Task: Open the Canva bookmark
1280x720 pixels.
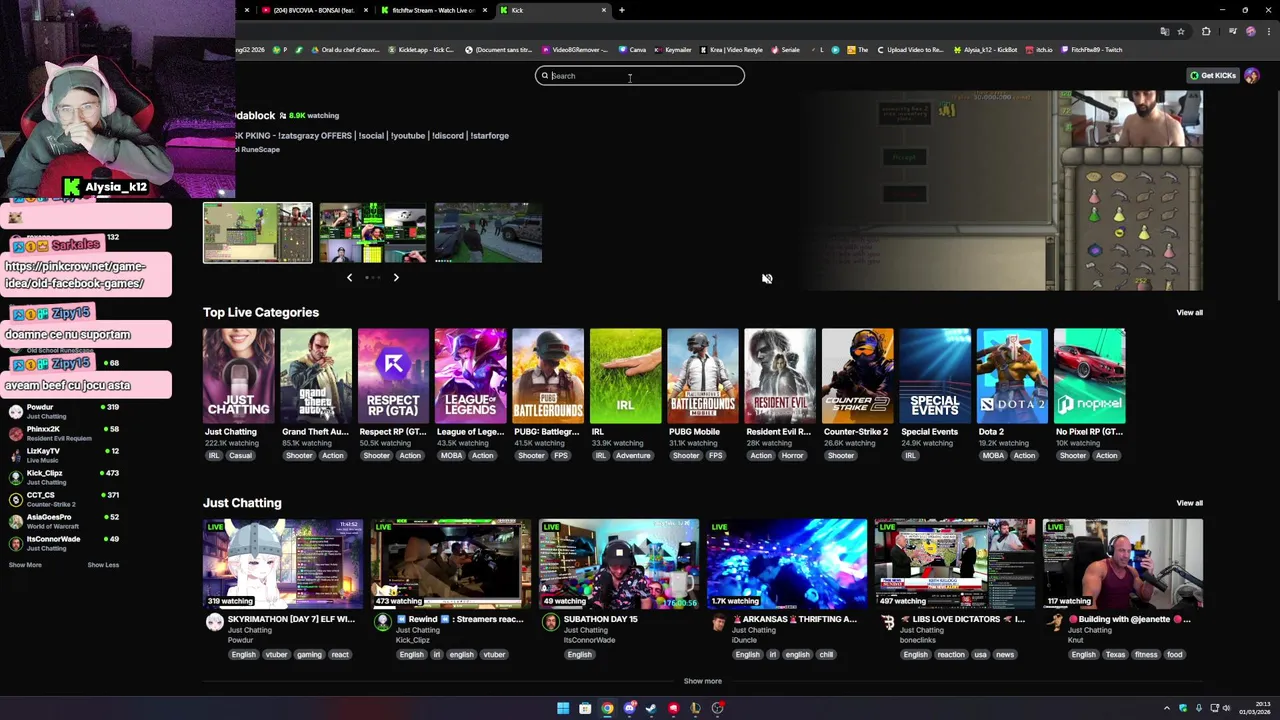Action: click(632, 50)
